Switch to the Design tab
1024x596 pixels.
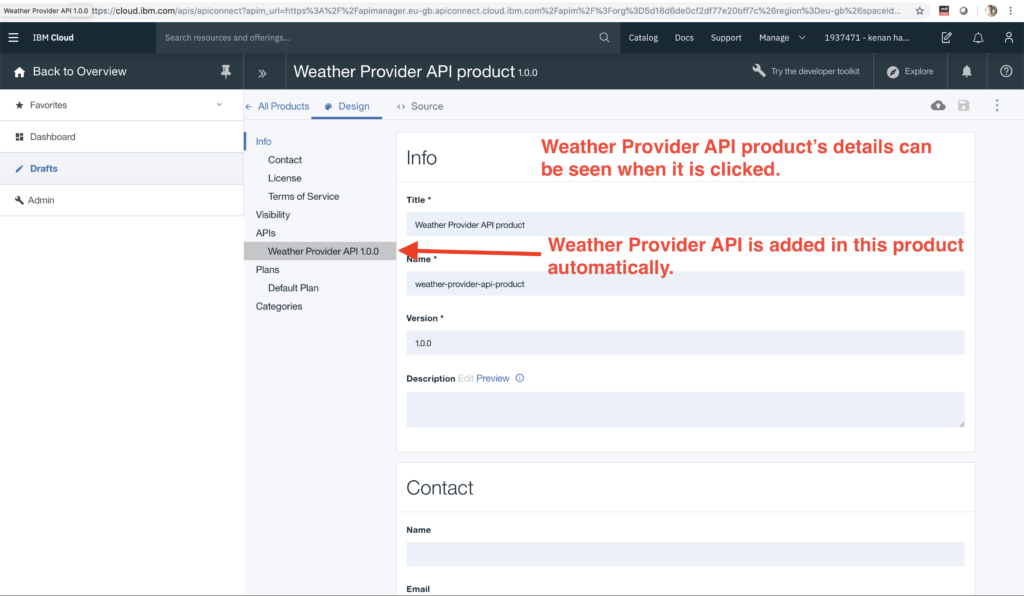coord(347,106)
